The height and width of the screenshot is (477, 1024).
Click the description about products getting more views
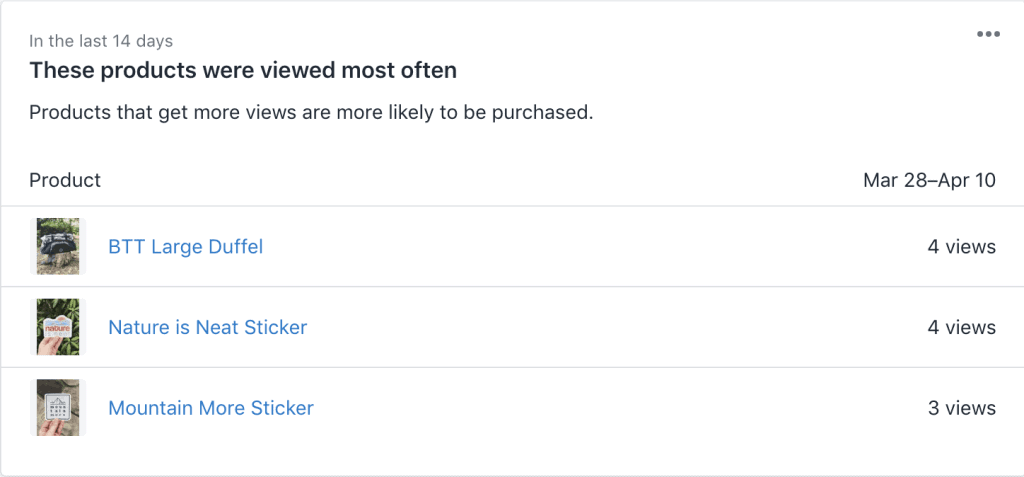(312, 112)
